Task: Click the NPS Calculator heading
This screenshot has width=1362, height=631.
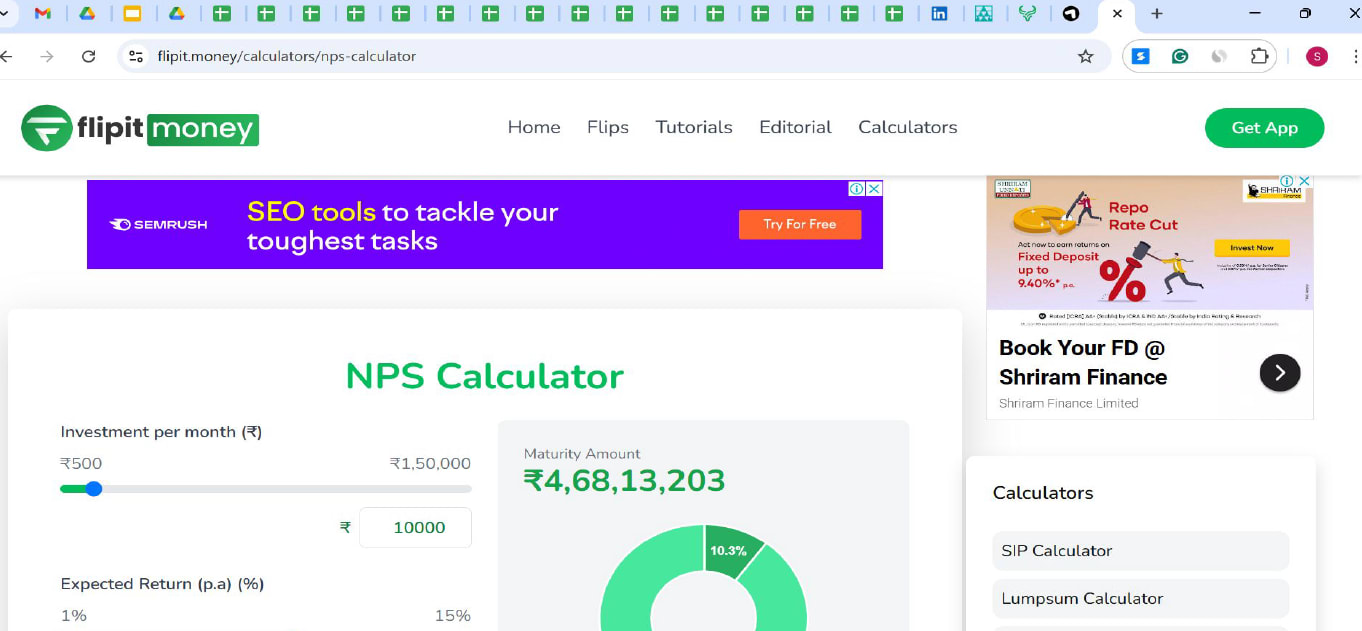Action: tap(485, 376)
